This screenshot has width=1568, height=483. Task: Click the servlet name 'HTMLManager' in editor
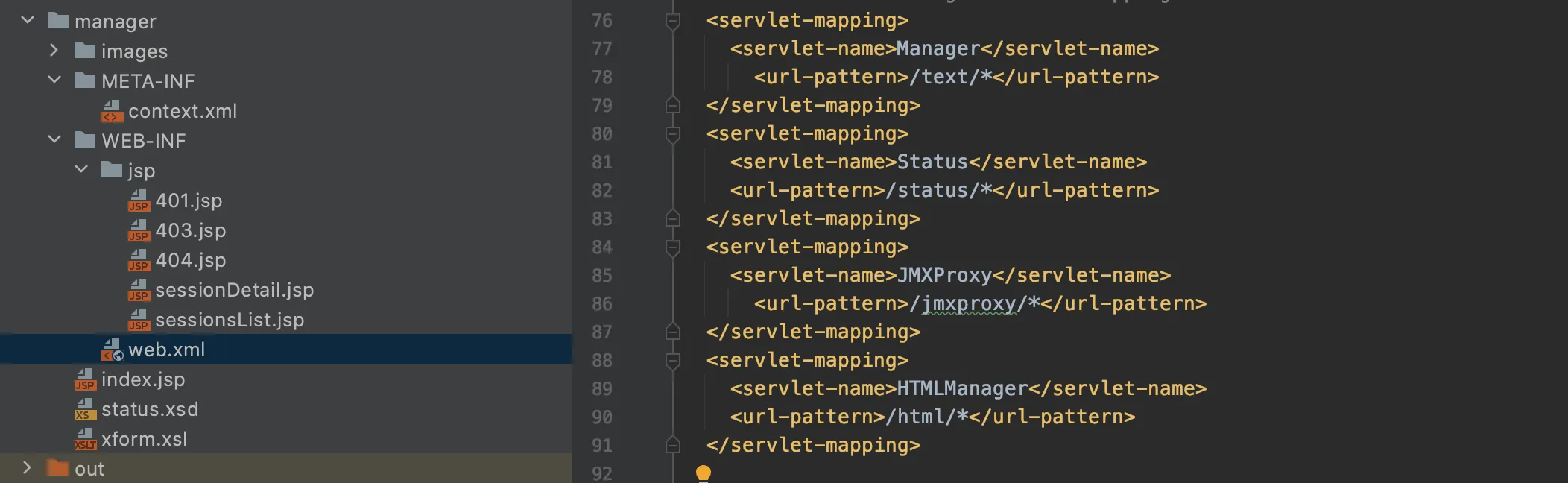point(962,388)
